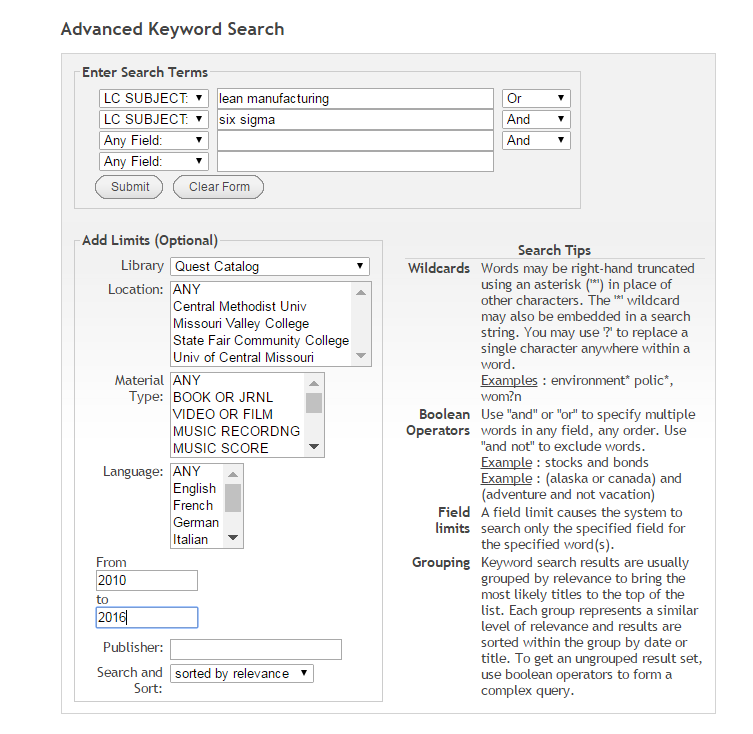Screen dimensions: 753x734
Task: Select Missouri Valley College location
Action: (x=261, y=323)
